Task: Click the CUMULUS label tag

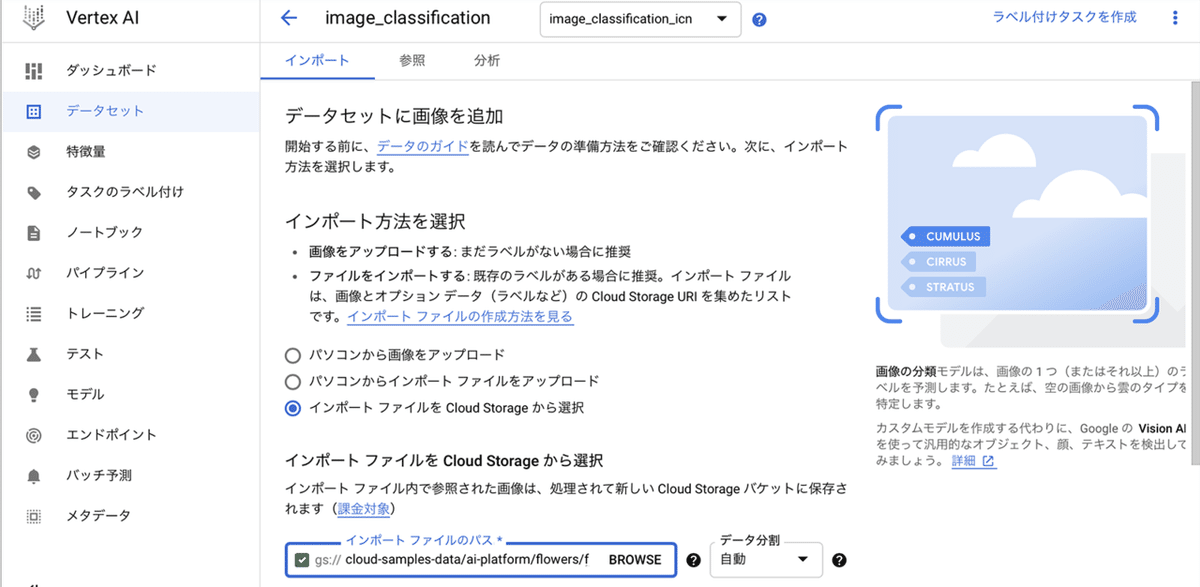Action: [946, 237]
